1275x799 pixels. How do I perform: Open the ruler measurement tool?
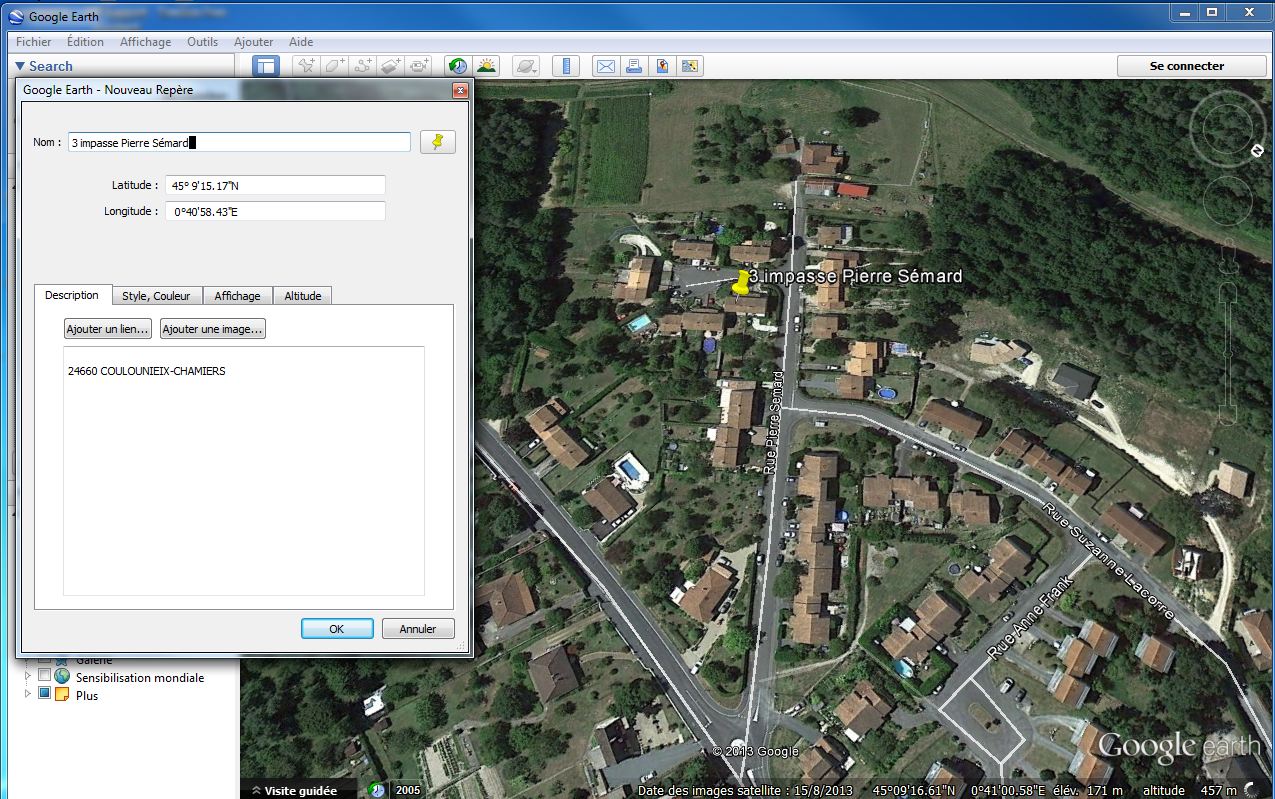point(566,66)
